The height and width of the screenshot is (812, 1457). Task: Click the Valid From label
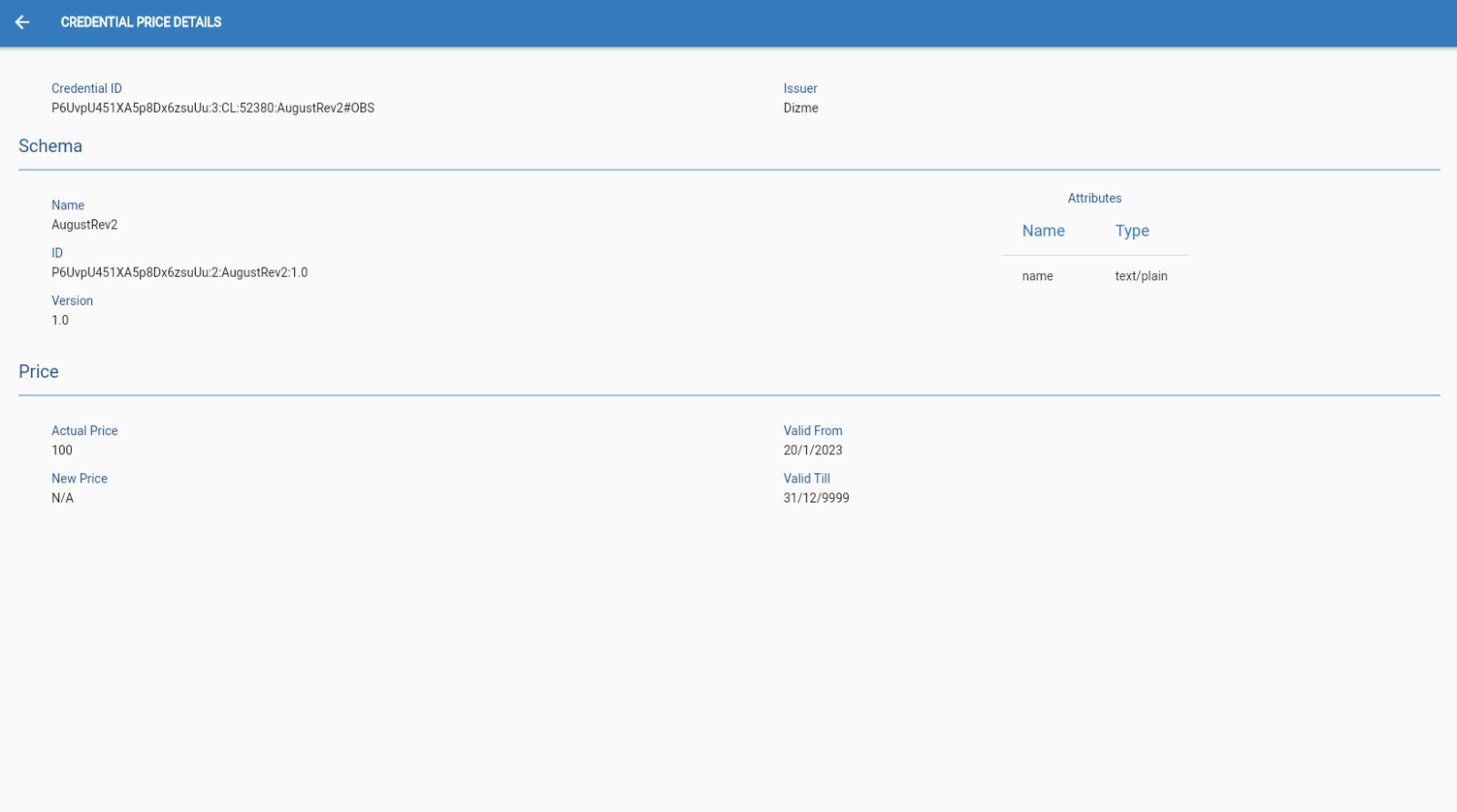813,431
